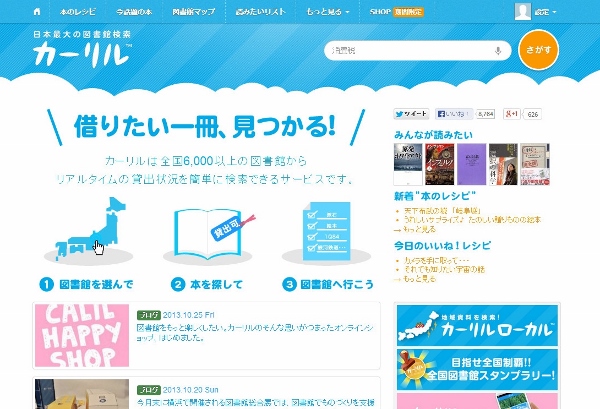
Task: Click the microphone voice search icon
Action: pos(498,51)
